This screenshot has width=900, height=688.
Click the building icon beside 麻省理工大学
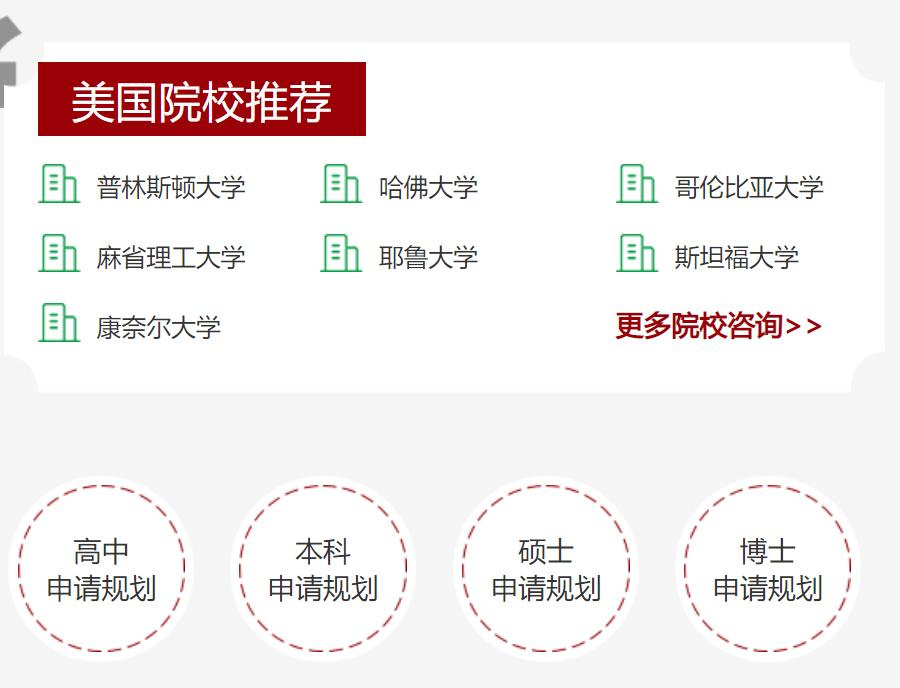58,256
